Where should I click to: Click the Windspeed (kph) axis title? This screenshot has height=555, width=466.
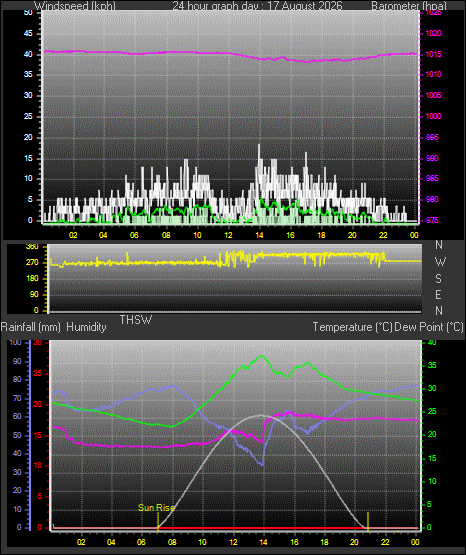[75, 6]
